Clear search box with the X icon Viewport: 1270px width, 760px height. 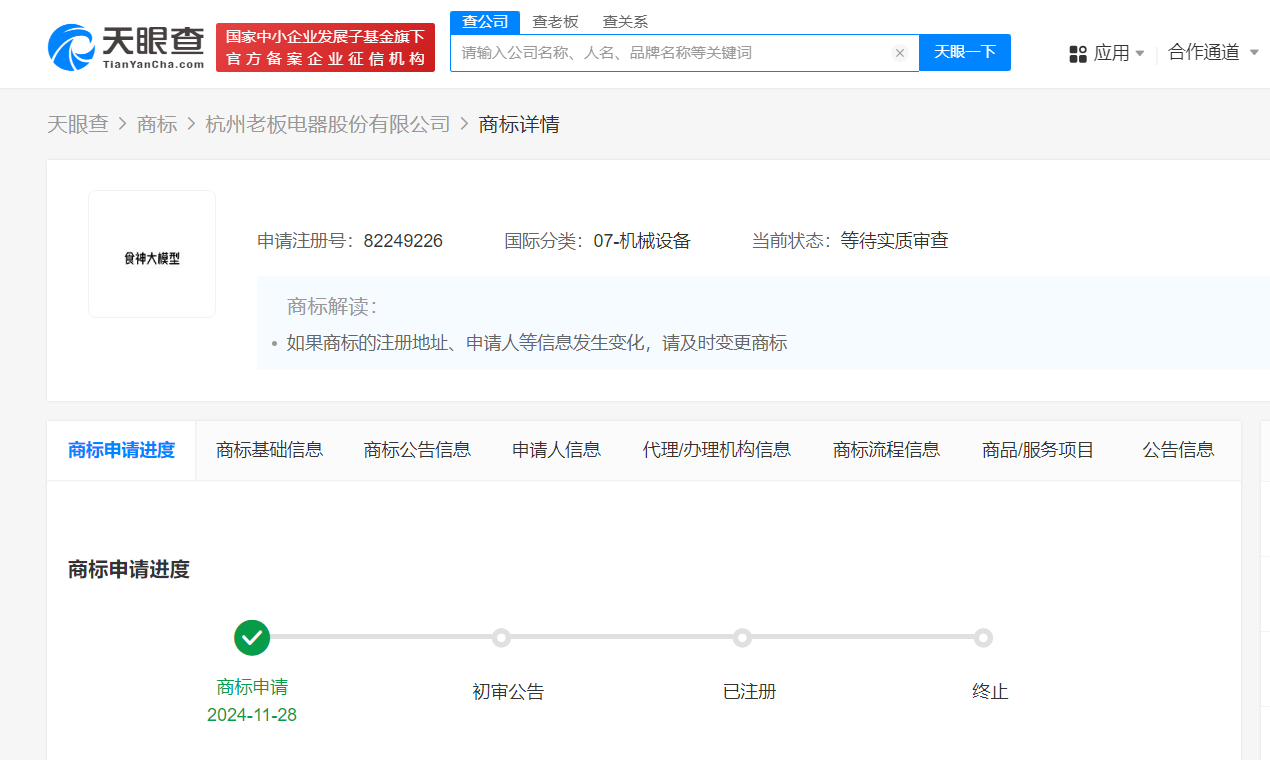click(899, 53)
